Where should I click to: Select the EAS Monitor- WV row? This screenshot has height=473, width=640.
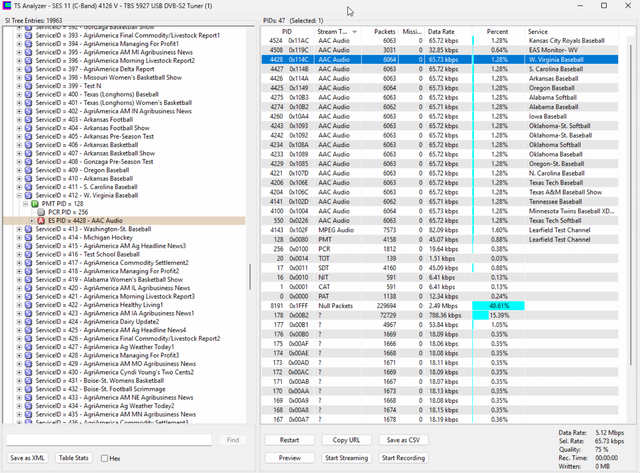[440, 50]
